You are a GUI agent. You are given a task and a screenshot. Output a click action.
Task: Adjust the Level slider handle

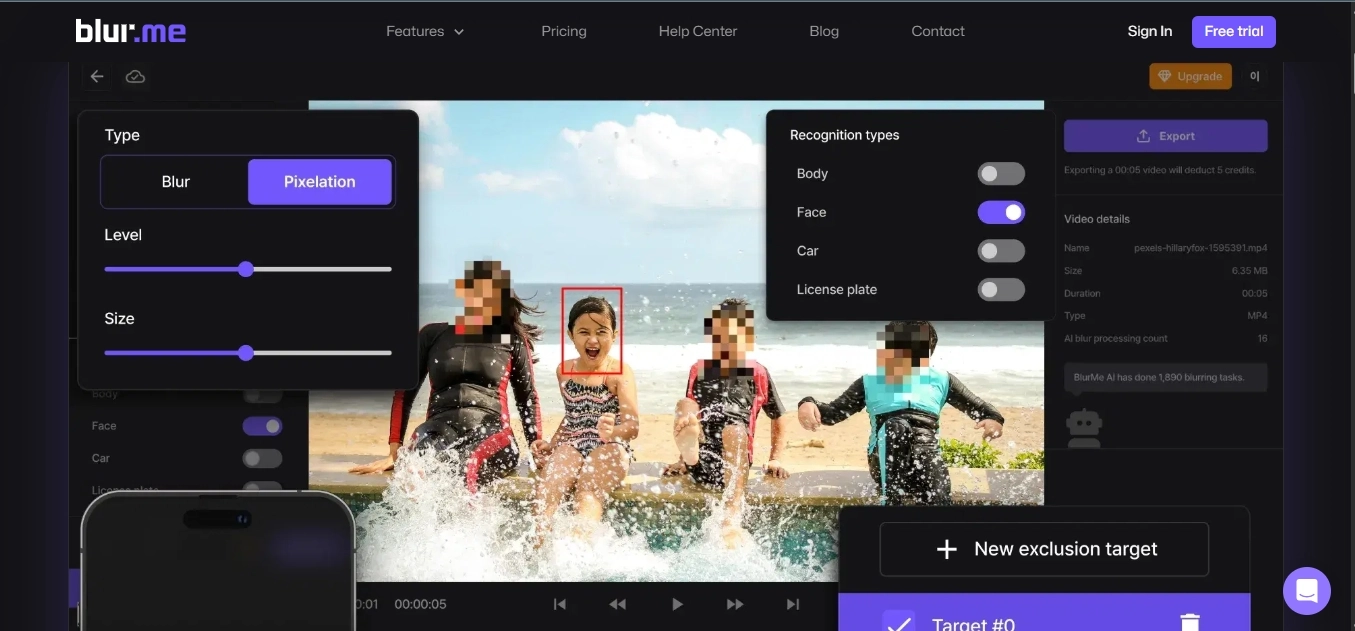(246, 269)
